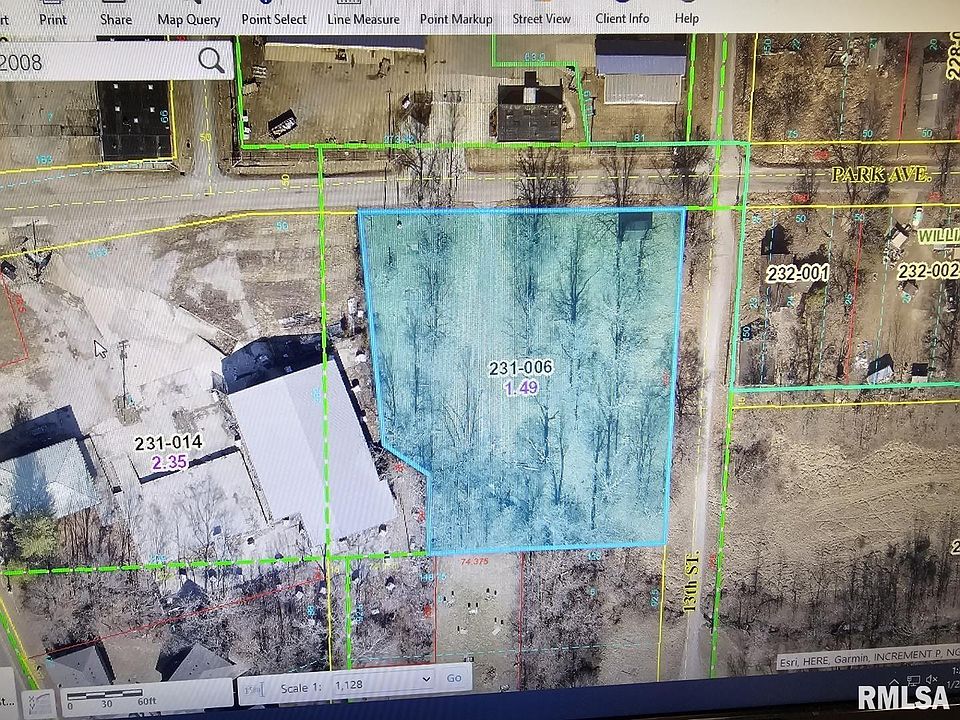The image size is (960, 720).
Task: Click the muted volume icon in tray
Action: (932, 679)
